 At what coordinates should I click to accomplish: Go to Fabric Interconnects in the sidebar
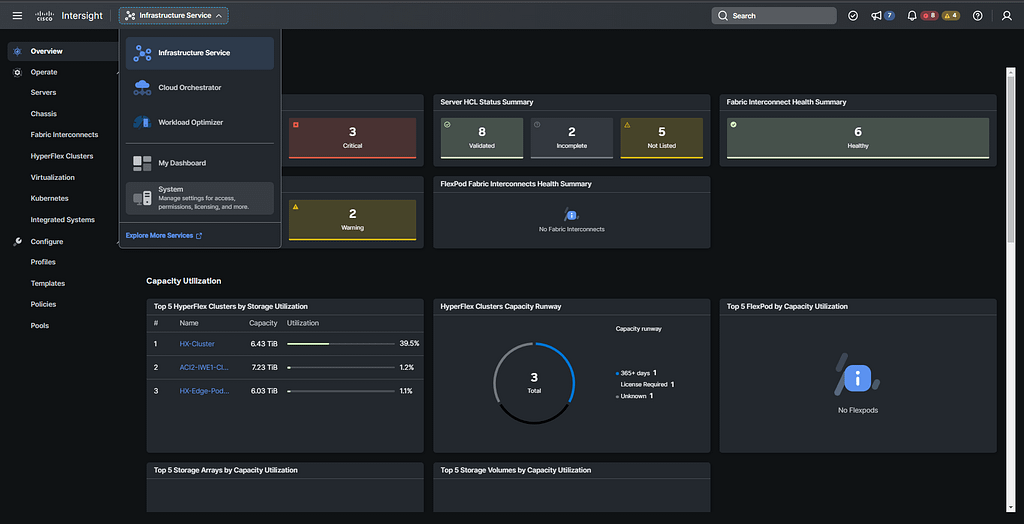click(64, 135)
